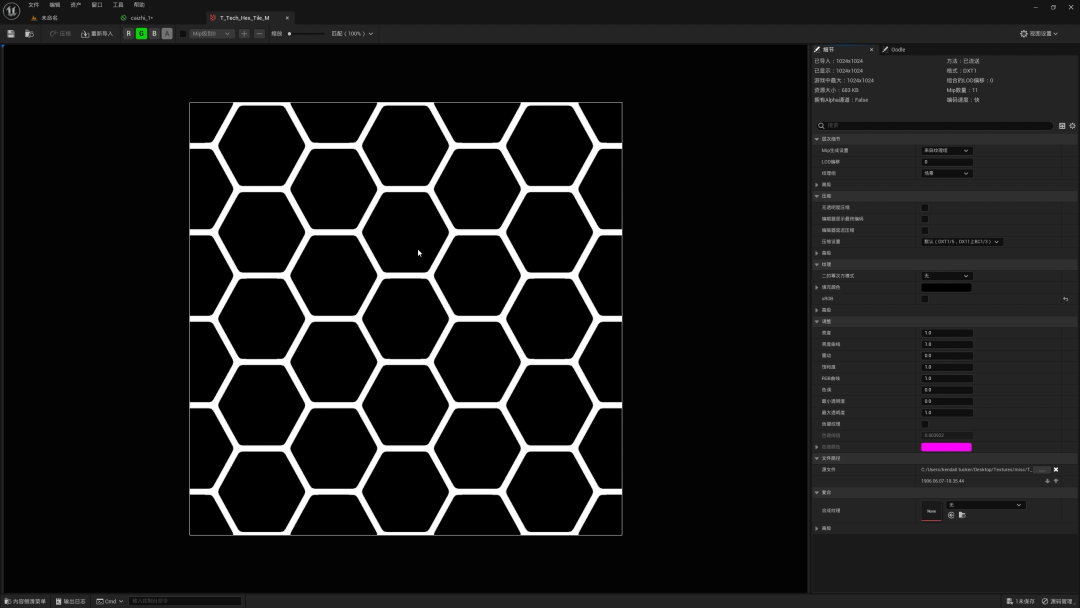Enable Compress Without Alpha checkbox
Screen dimensions: 1080x608
[925, 207]
